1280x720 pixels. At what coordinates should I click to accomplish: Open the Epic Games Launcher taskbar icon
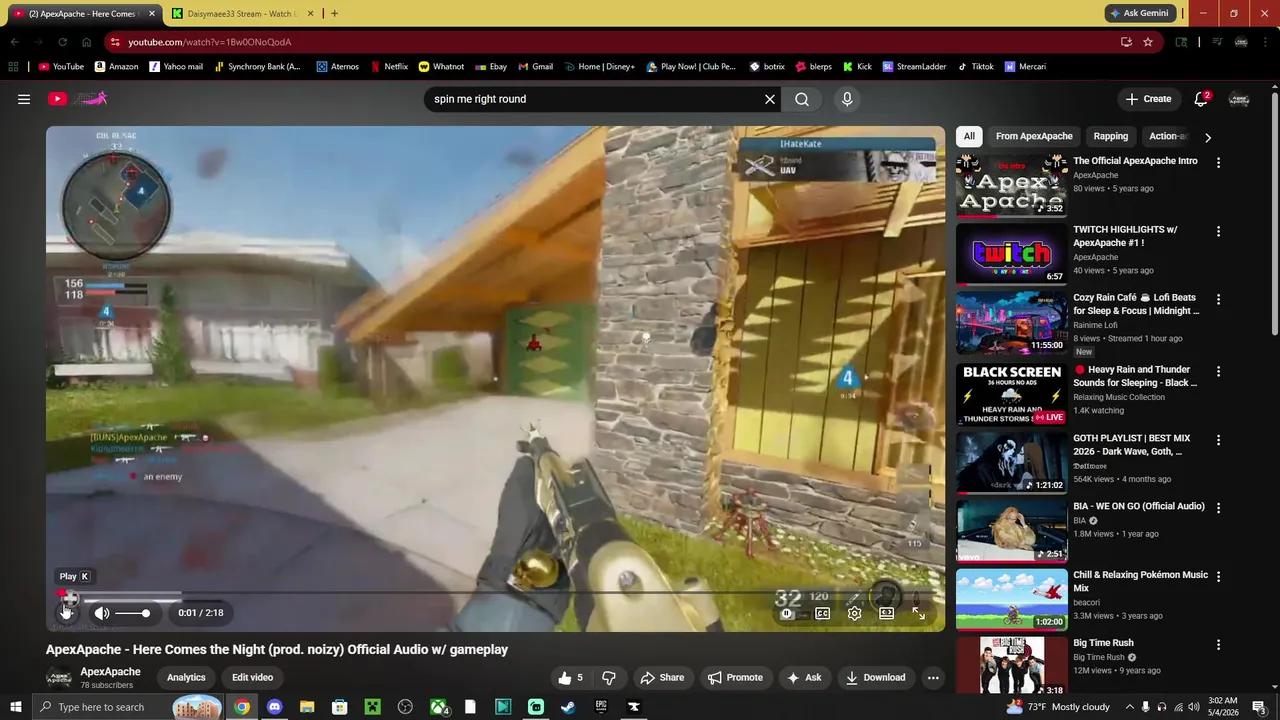[601, 707]
